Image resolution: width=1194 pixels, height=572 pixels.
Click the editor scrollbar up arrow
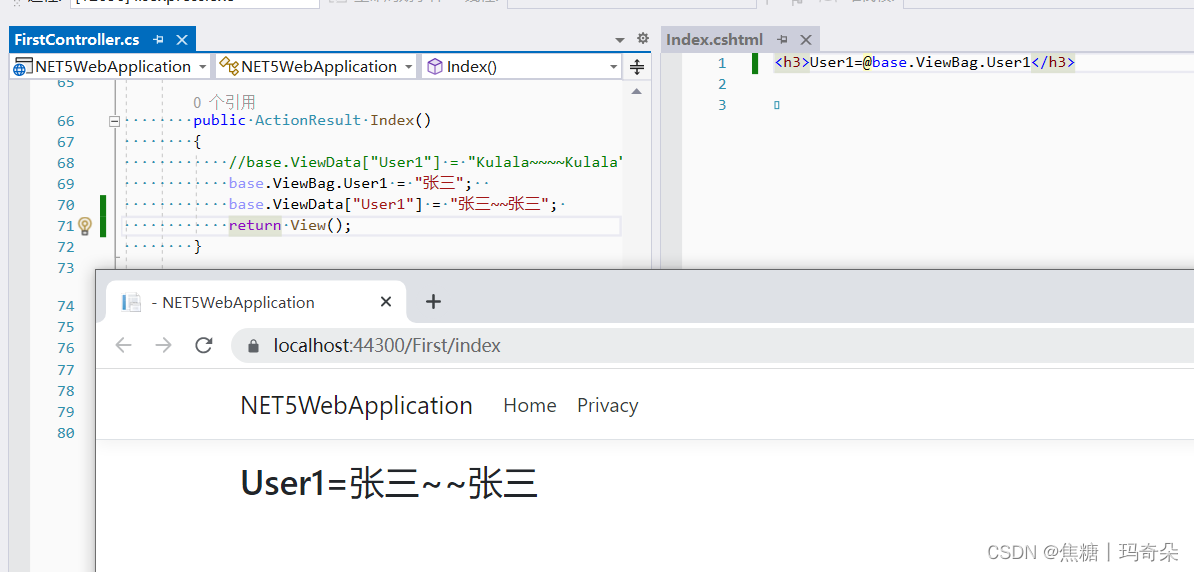pyautogui.click(x=637, y=91)
